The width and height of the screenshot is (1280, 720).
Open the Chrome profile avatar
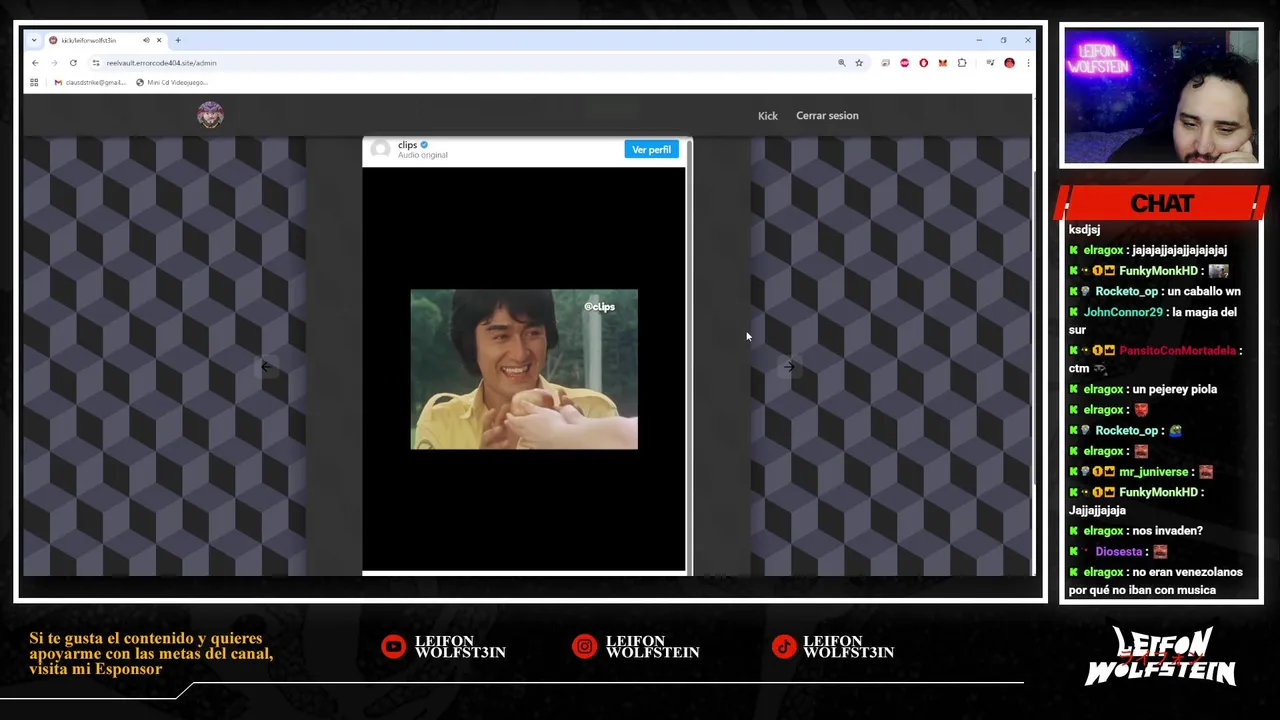1009,63
